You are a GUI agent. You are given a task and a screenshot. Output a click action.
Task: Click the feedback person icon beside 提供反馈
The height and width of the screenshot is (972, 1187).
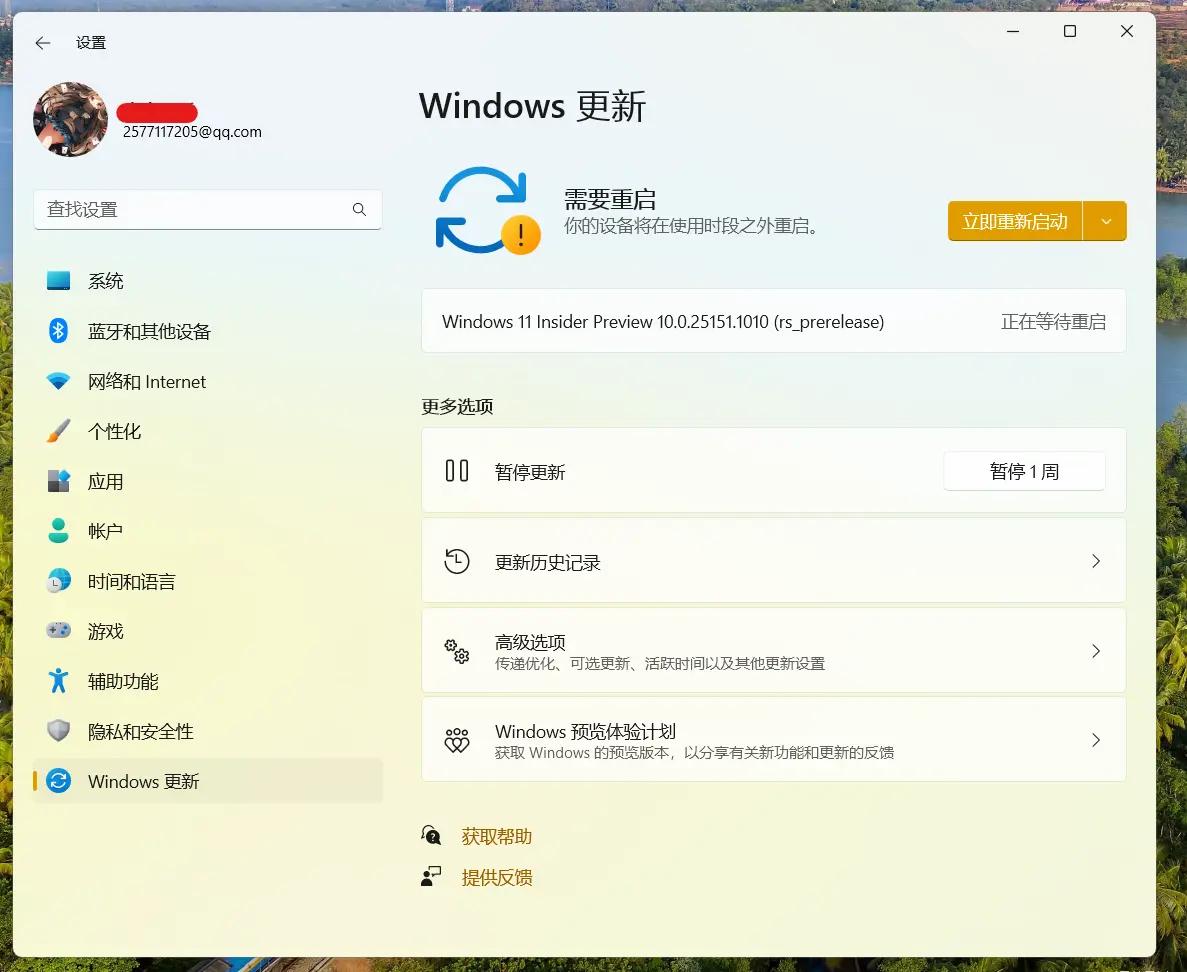click(x=431, y=876)
